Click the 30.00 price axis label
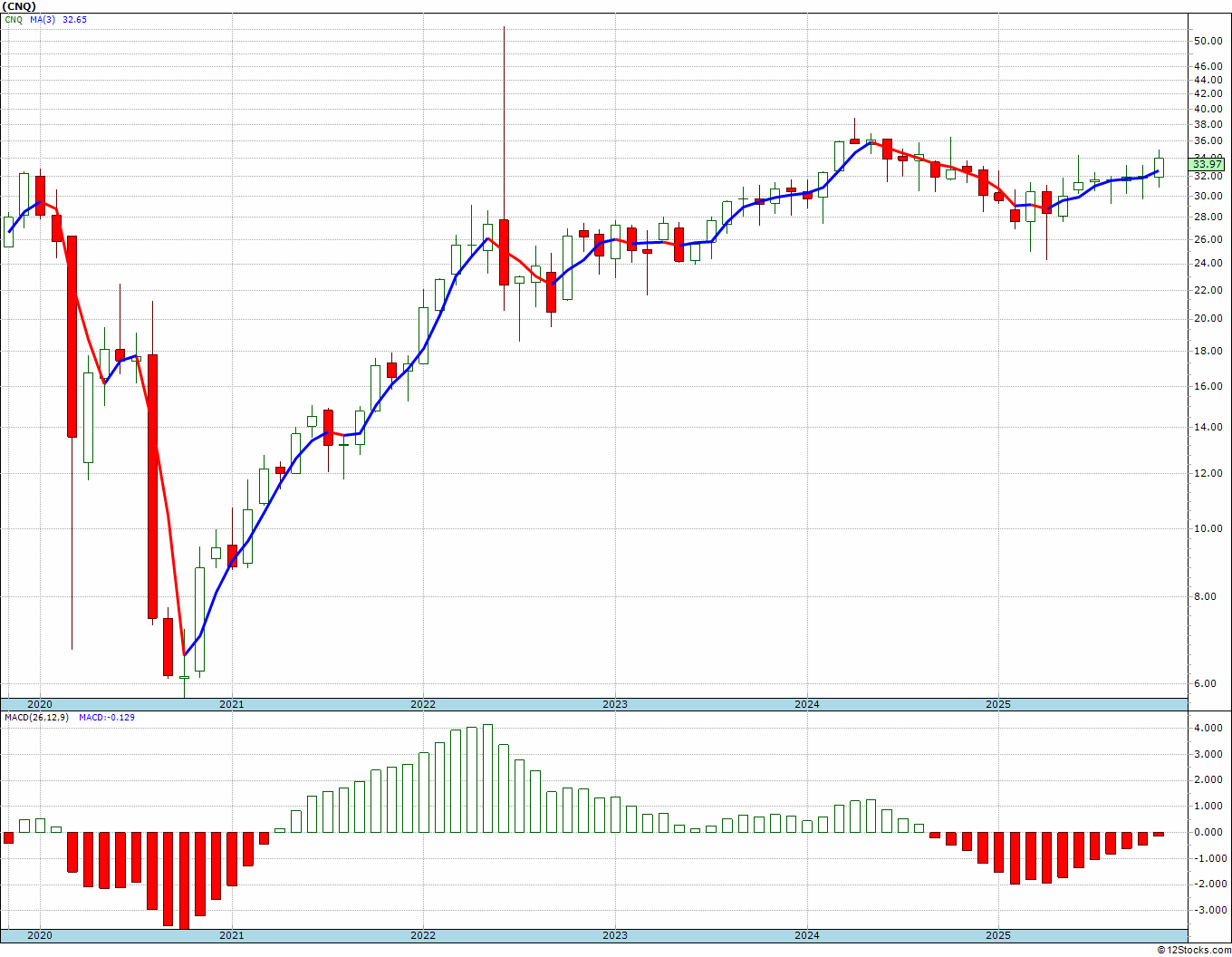Screen dimensions: 1232x957 coord(1208,196)
